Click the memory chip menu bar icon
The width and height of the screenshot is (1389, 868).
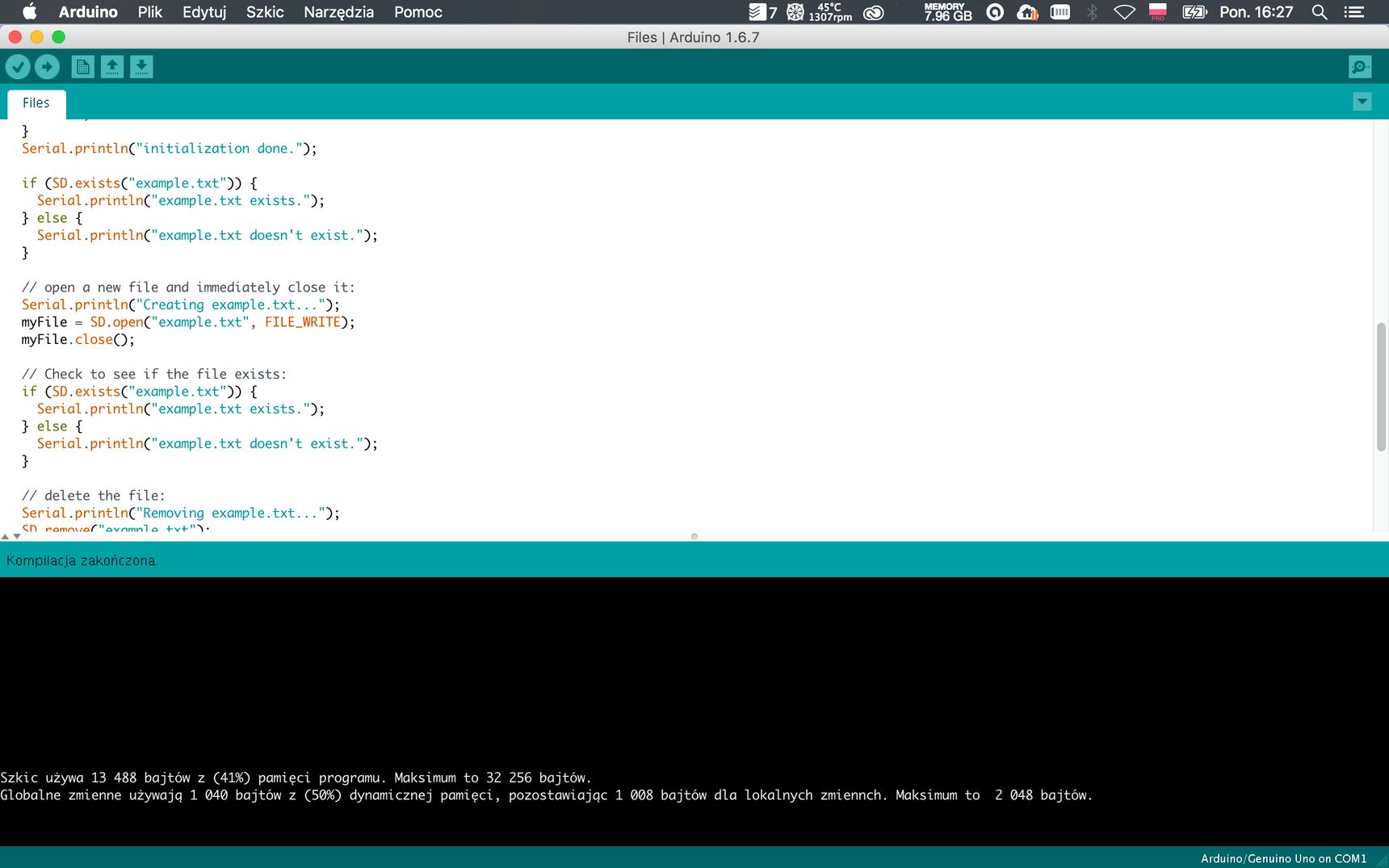pyautogui.click(x=1060, y=12)
